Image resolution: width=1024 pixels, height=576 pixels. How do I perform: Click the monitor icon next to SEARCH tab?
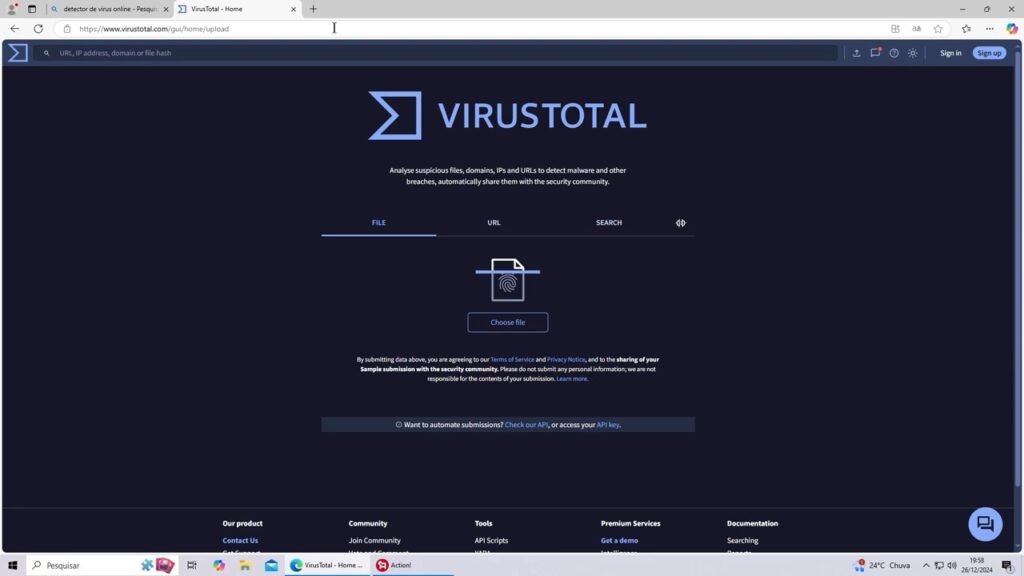680,223
